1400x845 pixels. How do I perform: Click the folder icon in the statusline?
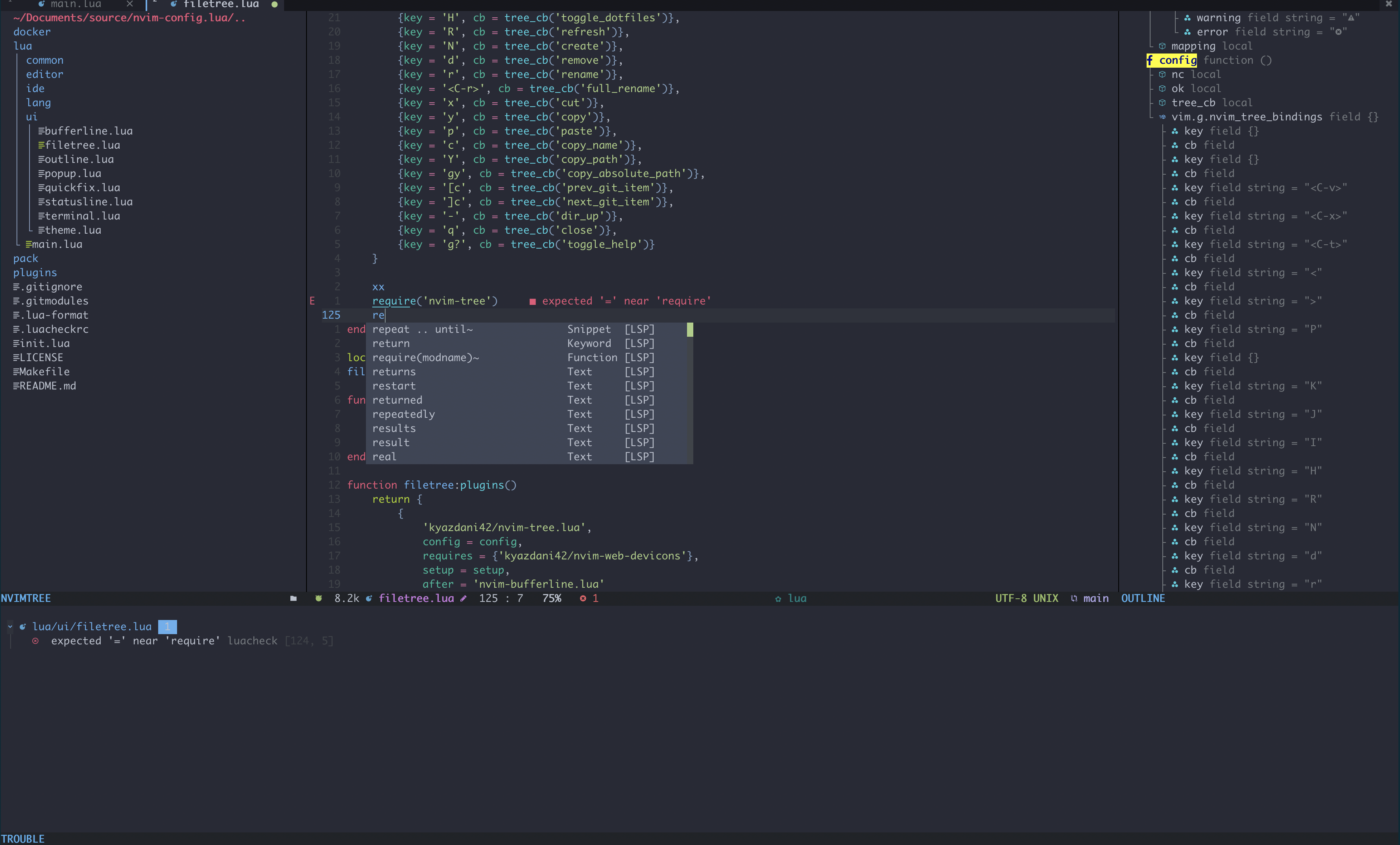(x=293, y=599)
